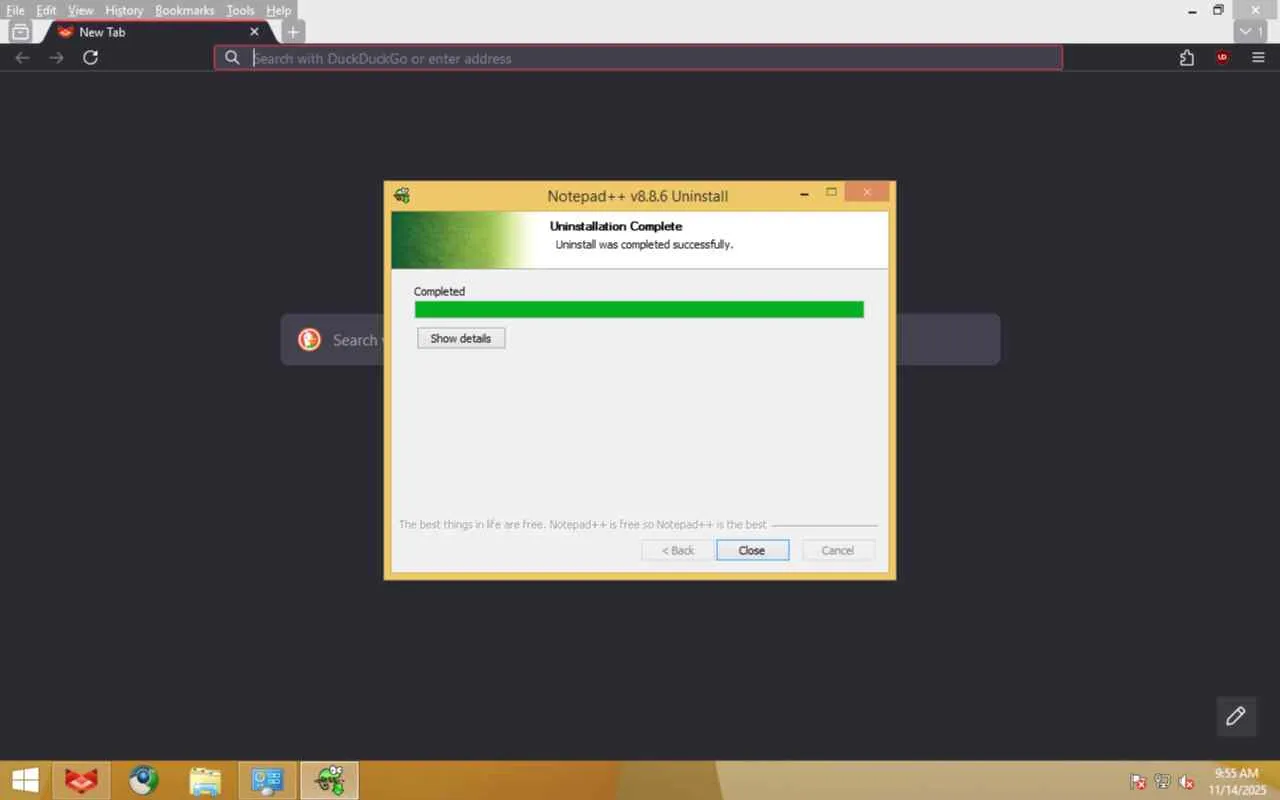
Task: Focus the browser address bar
Action: [x=638, y=58]
